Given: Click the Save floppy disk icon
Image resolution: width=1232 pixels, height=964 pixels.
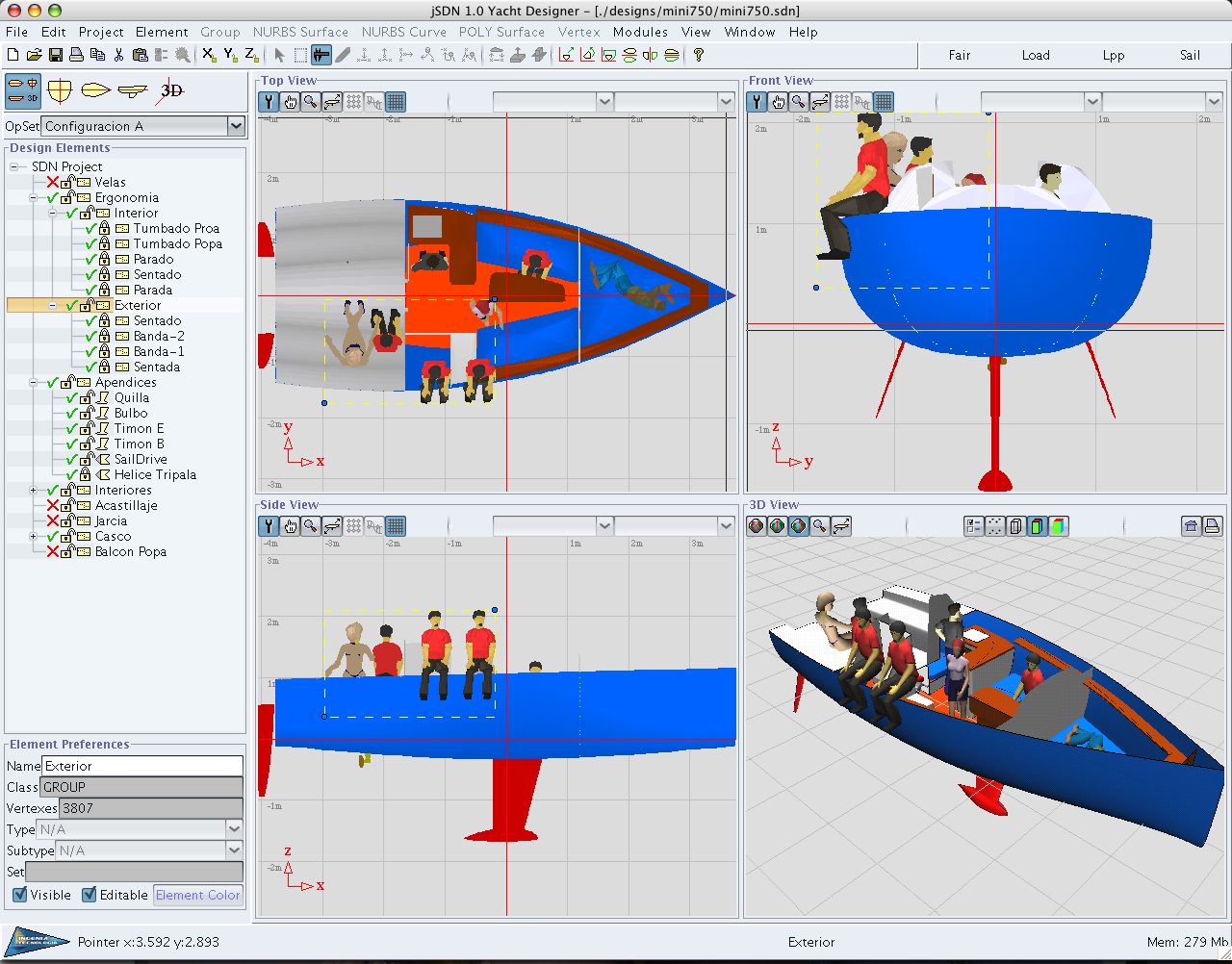Looking at the screenshot, I should coord(55,55).
